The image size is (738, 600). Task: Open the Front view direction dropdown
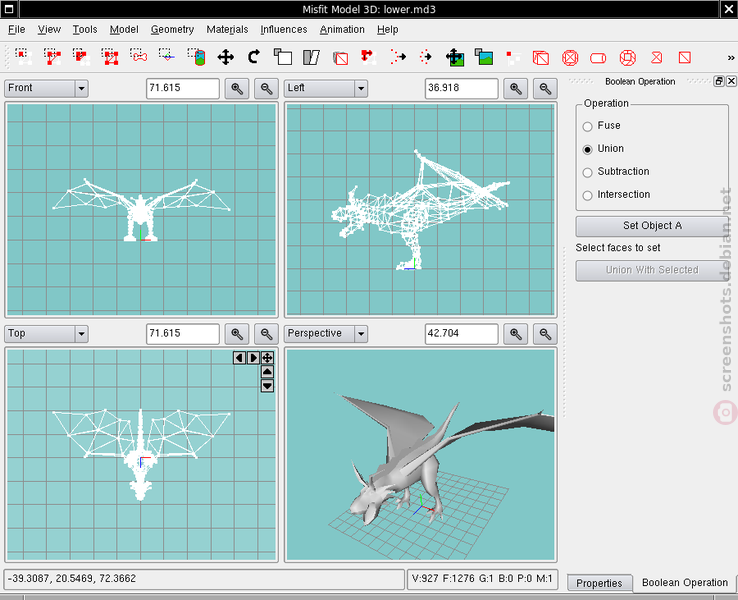(46, 88)
